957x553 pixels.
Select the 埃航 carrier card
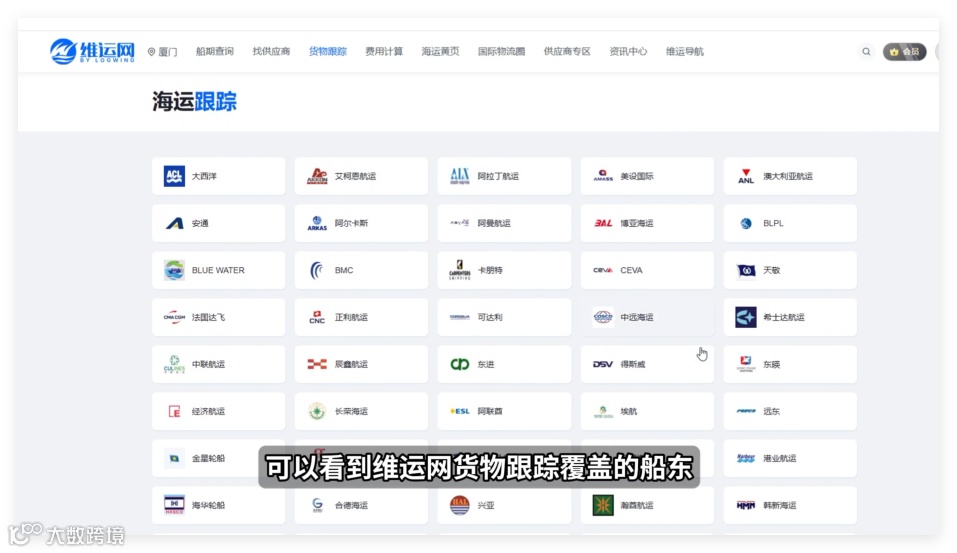tap(647, 411)
